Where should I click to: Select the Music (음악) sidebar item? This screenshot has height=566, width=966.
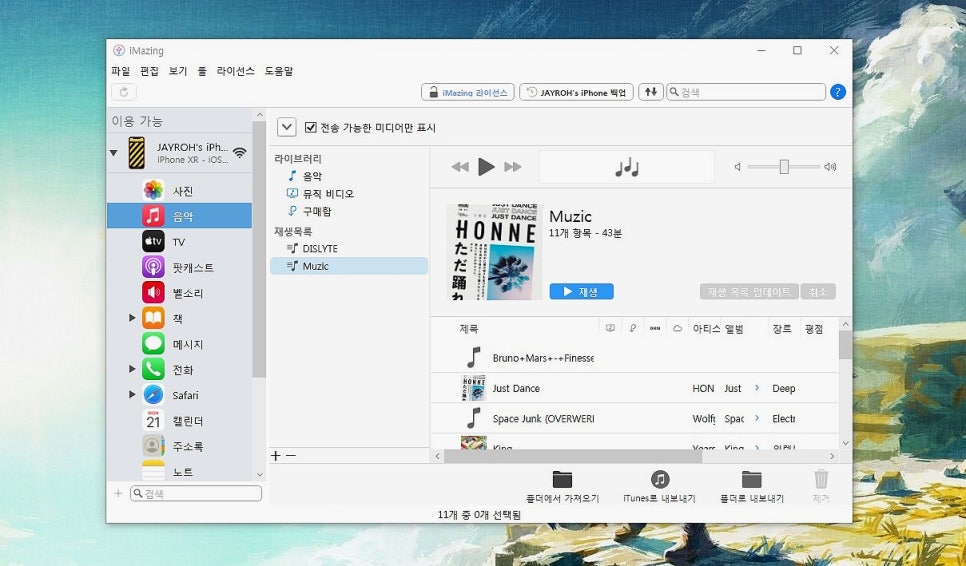coord(179,216)
